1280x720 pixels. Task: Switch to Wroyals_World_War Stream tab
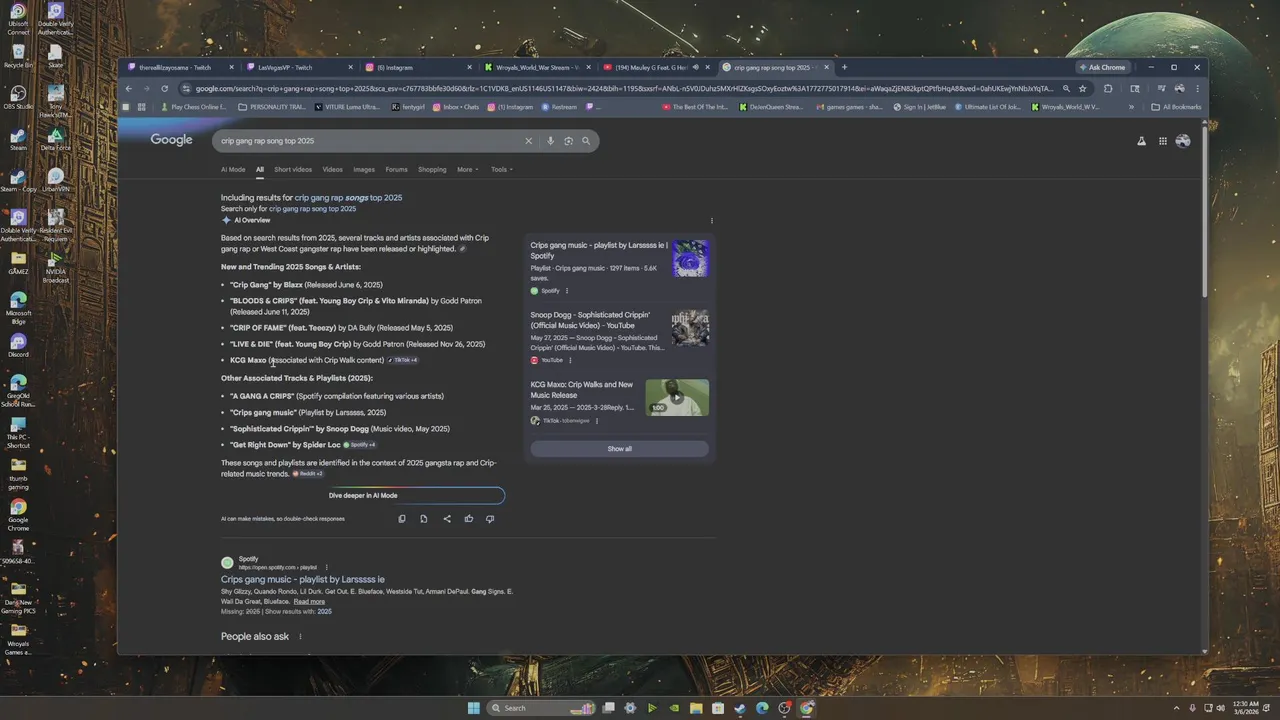click(x=537, y=67)
